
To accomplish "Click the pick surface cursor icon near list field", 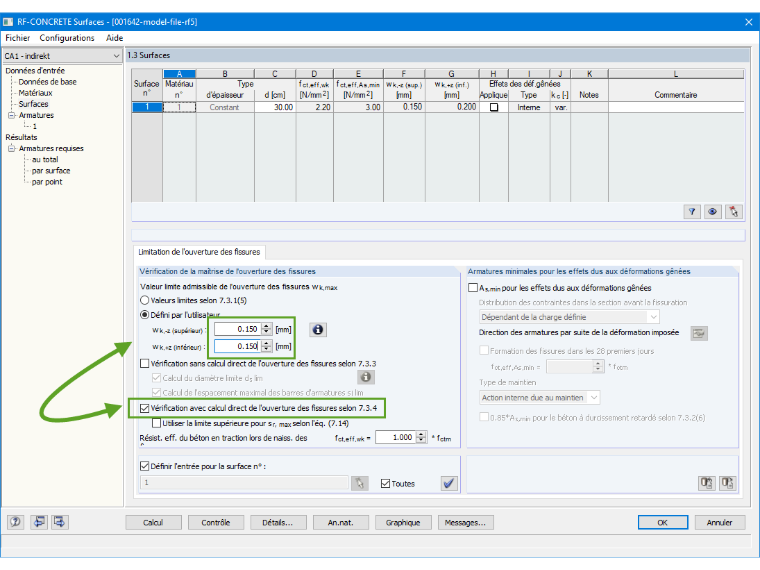I will pos(360,483).
